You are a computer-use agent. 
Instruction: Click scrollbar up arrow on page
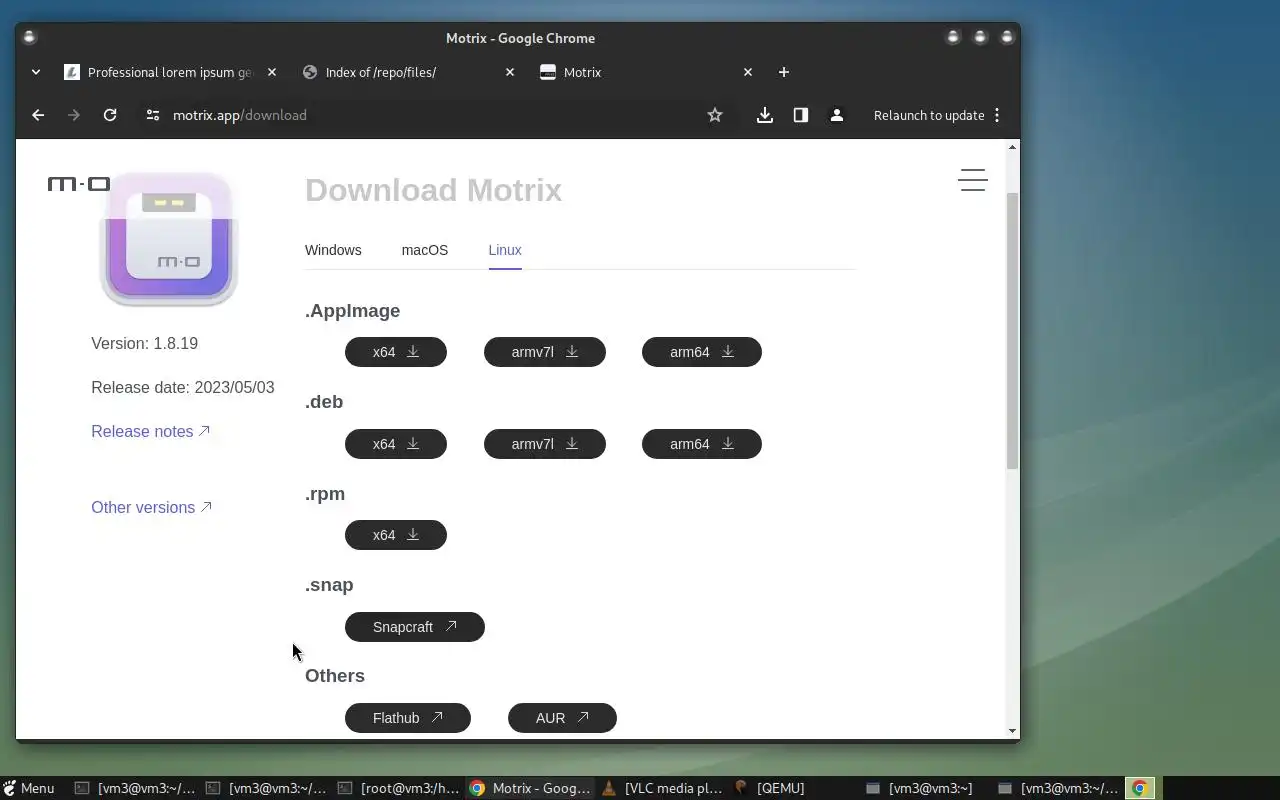click(1012, 147)
